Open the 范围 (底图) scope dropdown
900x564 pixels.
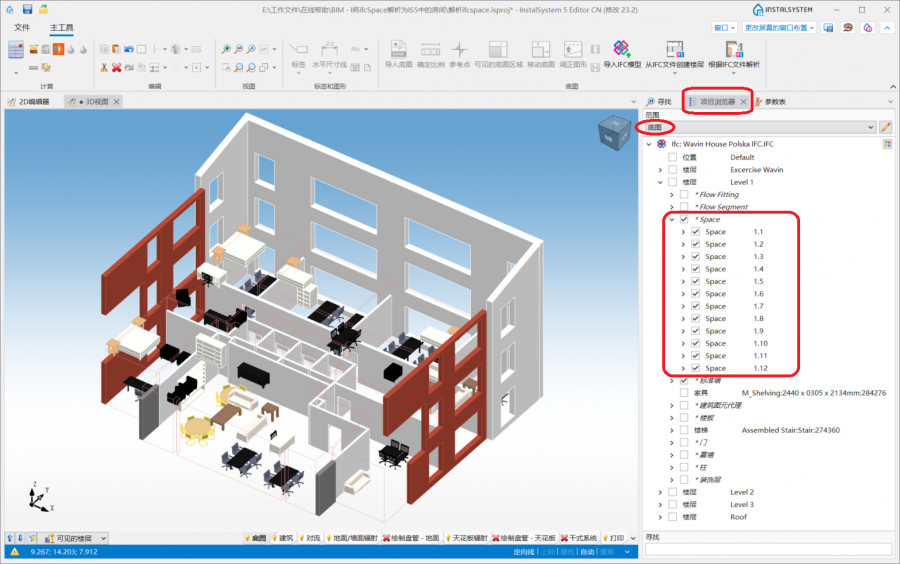(x=760, y=127)
